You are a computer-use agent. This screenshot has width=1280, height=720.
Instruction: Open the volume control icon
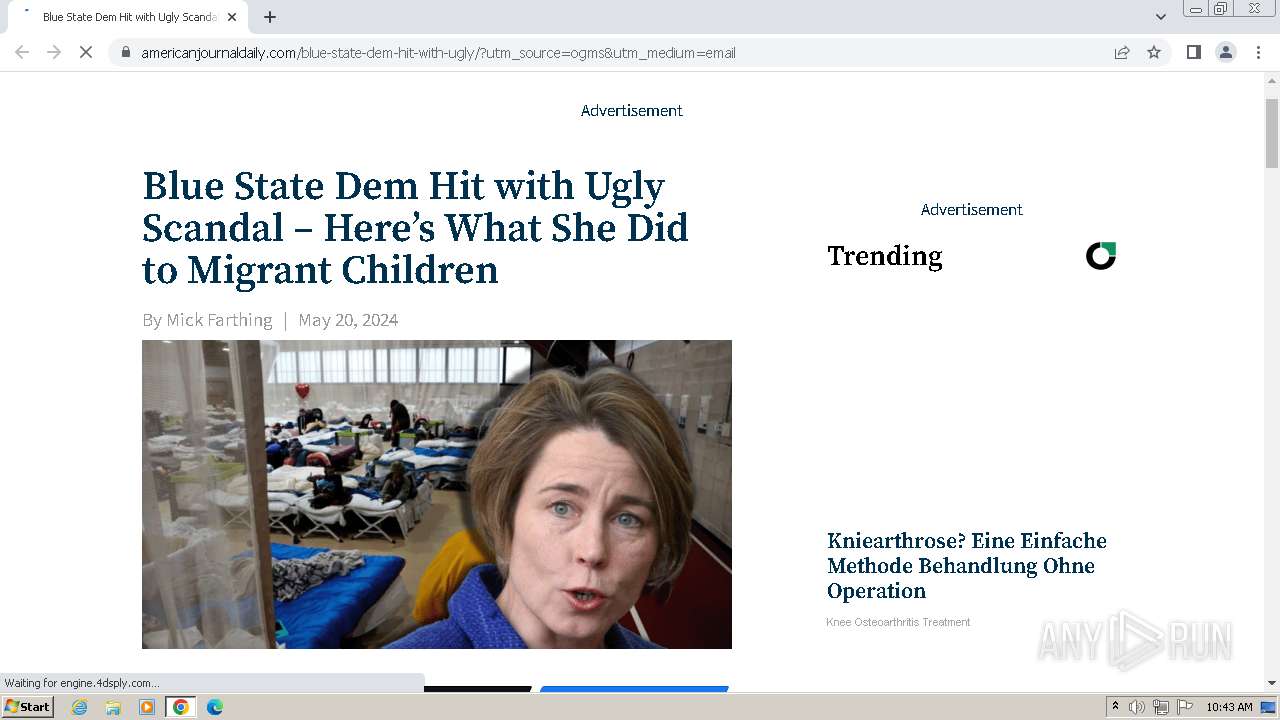(x=1137, y=707)
